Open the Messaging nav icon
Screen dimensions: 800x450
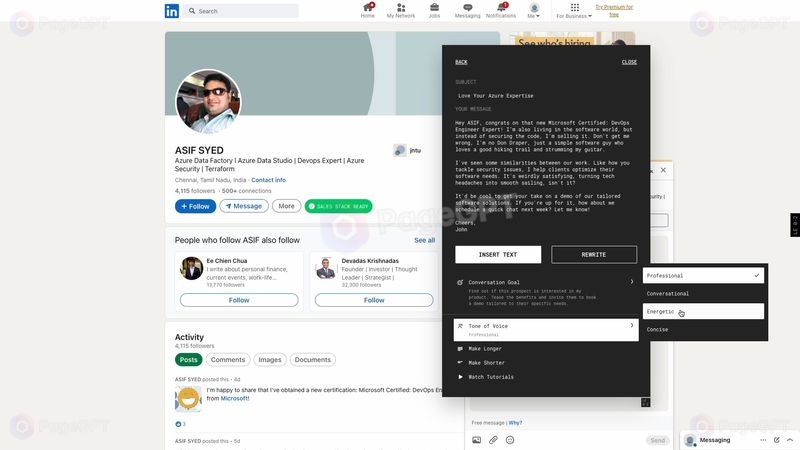[x=467, y=10]
